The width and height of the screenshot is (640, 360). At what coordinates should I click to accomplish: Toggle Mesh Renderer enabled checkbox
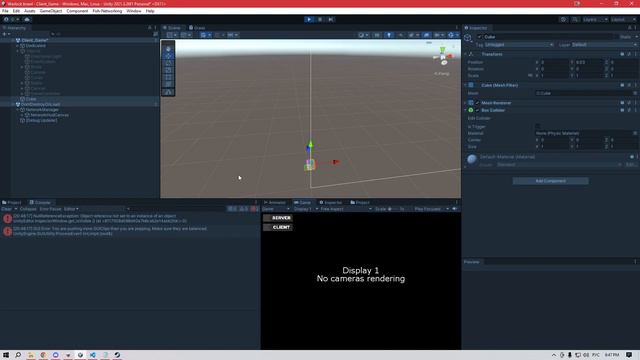477,103
